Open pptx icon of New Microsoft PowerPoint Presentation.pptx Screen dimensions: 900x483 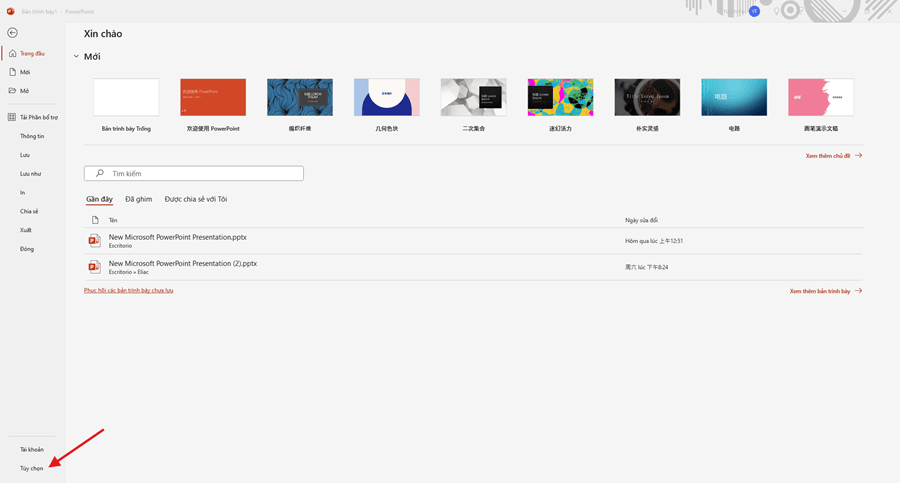pyautogui.click(x=95, y=241)
